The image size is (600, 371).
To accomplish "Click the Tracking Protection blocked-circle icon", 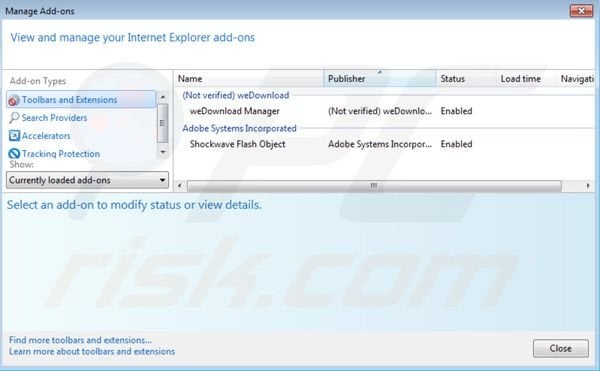I will pyautogui.click(x=14, y=153).
